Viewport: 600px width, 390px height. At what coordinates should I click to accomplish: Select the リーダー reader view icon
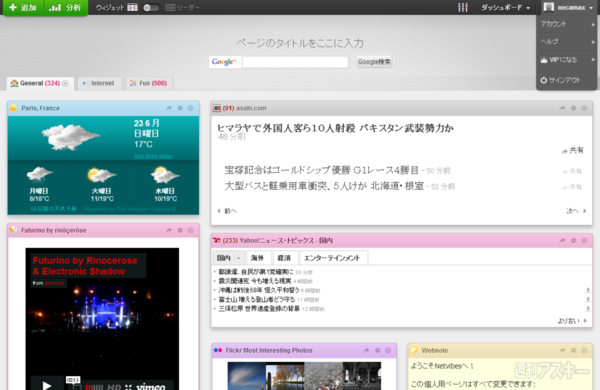pos(170,8)
